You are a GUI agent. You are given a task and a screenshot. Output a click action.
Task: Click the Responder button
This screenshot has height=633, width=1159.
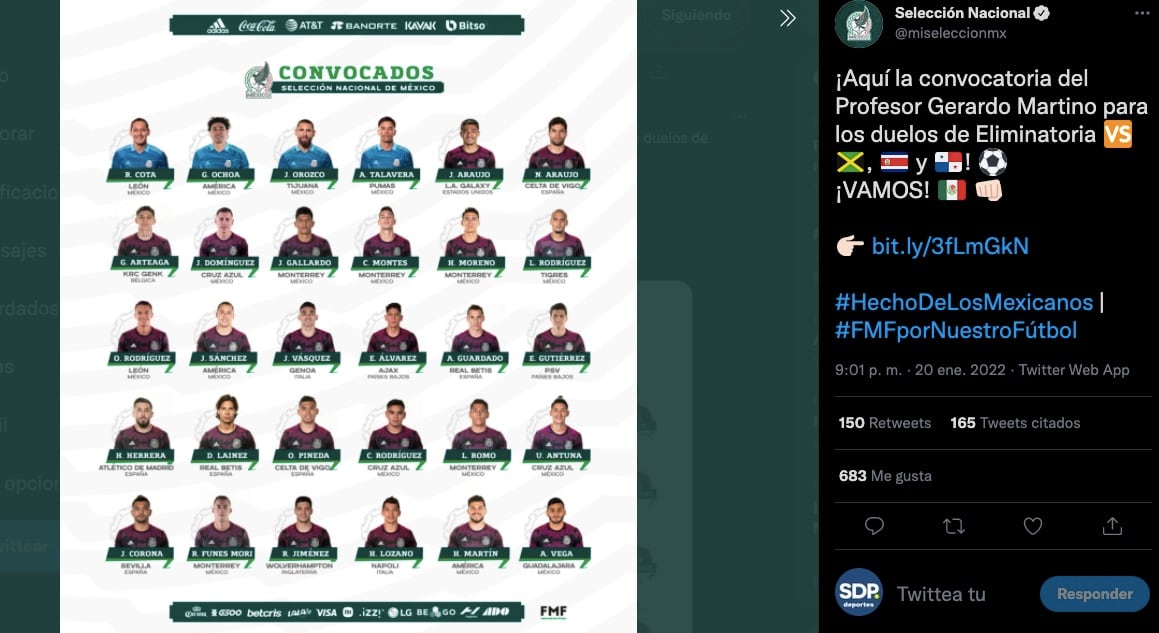(1095, 594)
